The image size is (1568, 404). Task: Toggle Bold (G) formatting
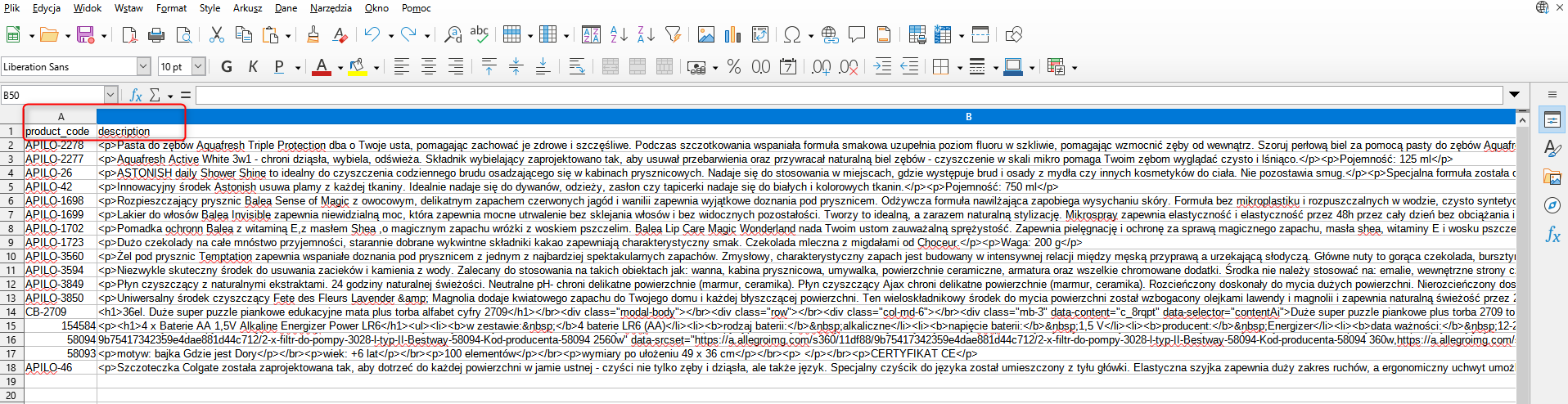pos(227,67)
